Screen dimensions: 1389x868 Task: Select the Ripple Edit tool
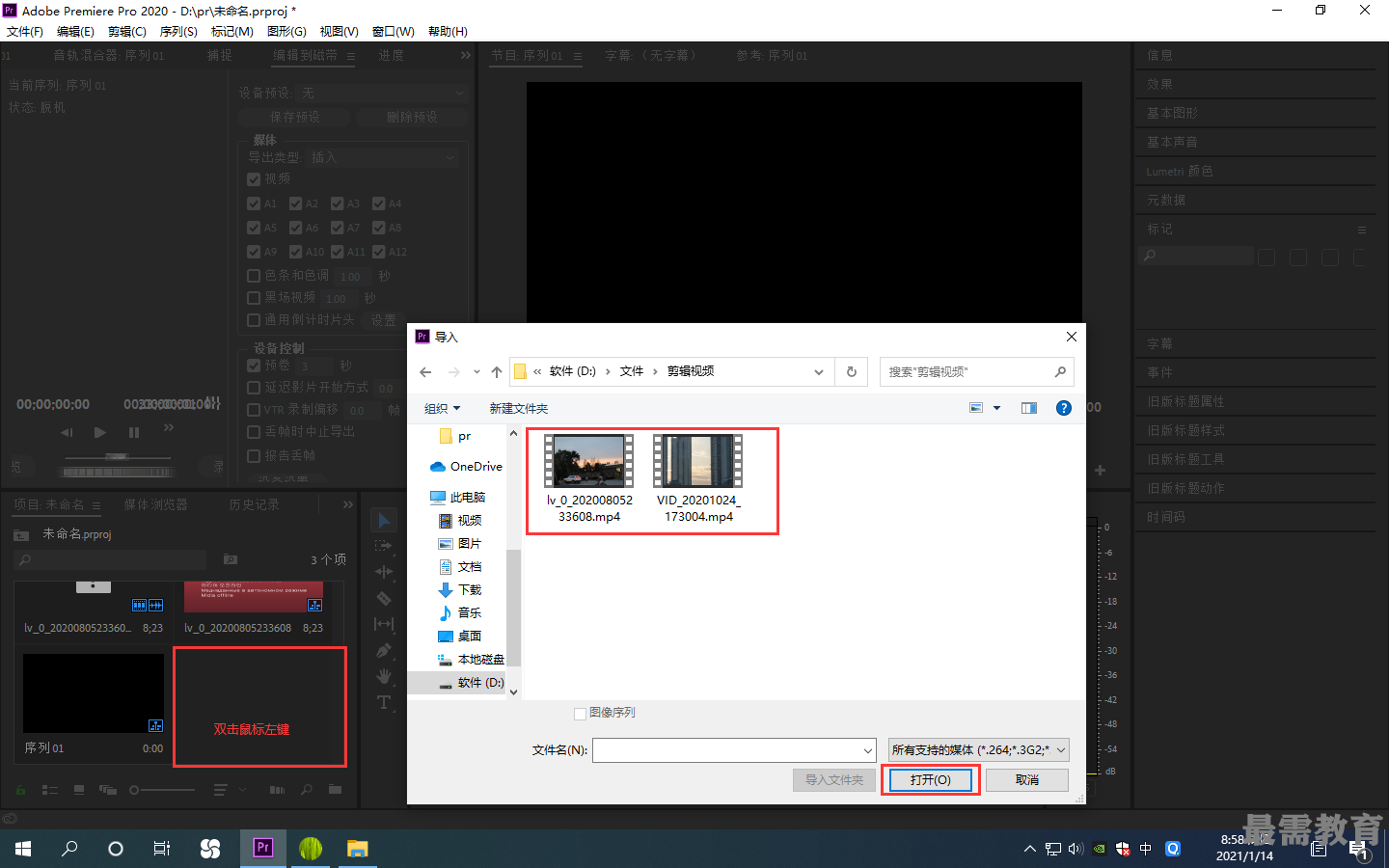(384, 572)
